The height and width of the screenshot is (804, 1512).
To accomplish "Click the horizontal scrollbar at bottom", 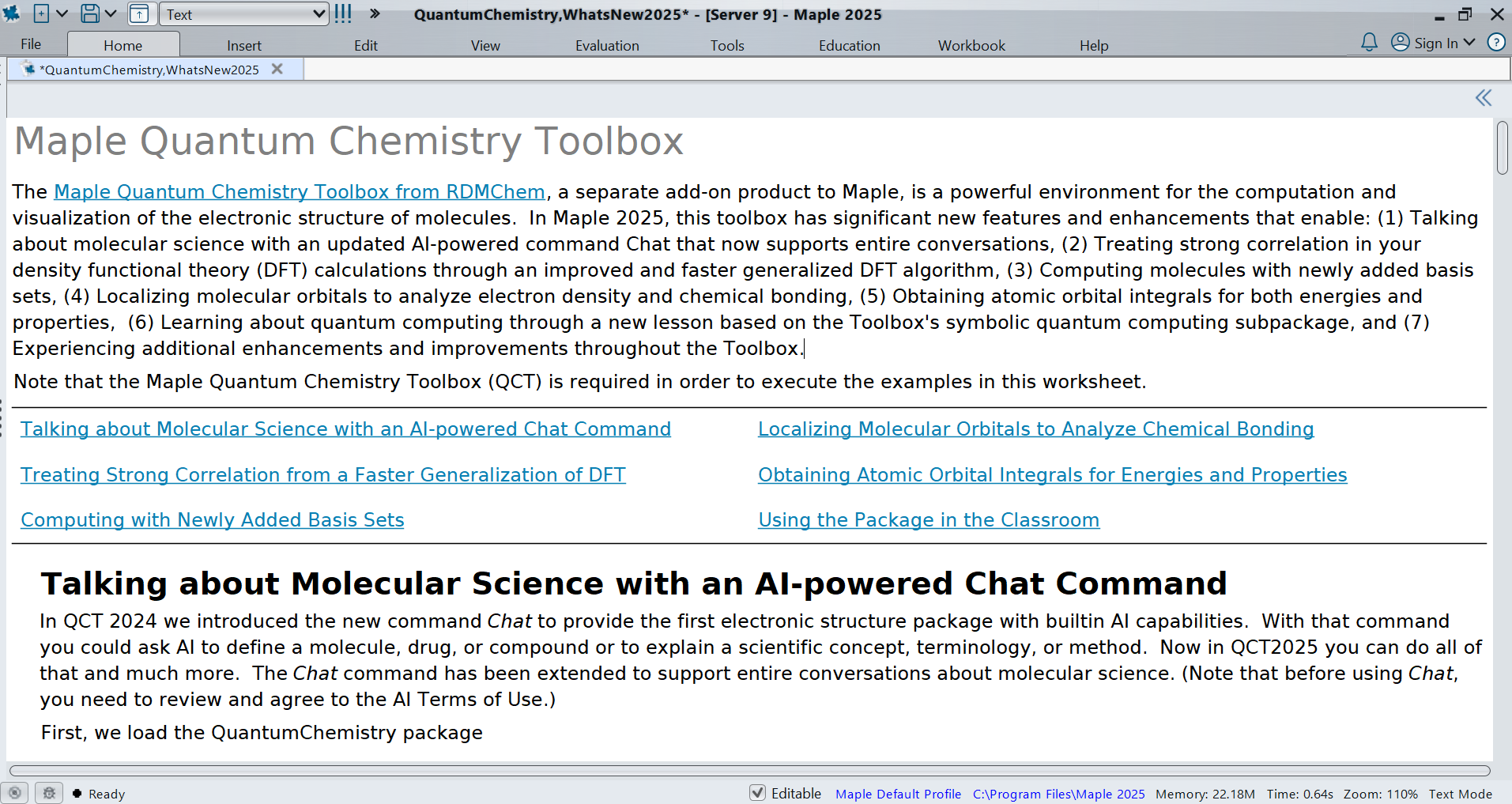I will pos(749,770).
